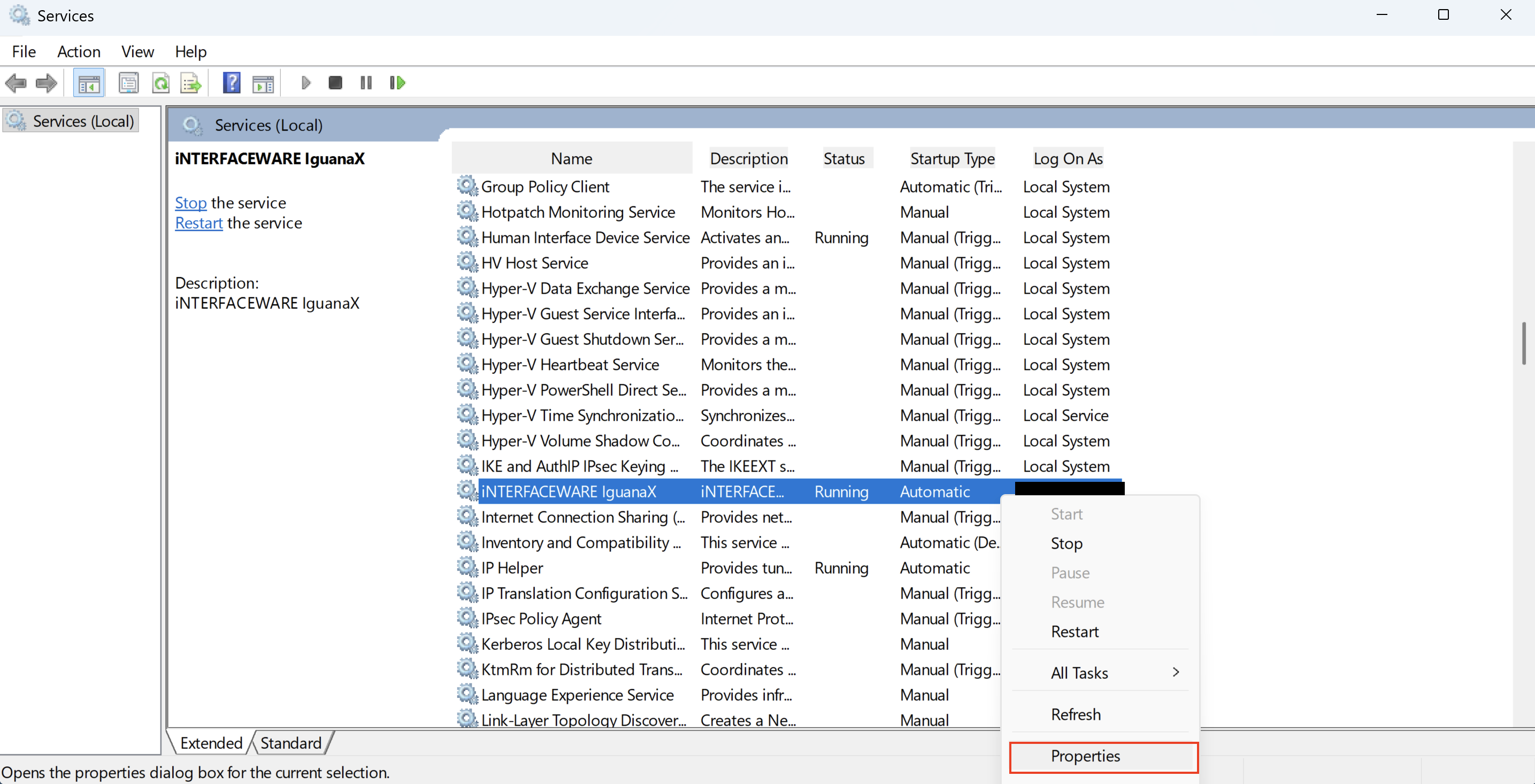Viewport: 1535px width, 784px height.
Task: Click the Properties toolbar icon
Action: point(128,83)
